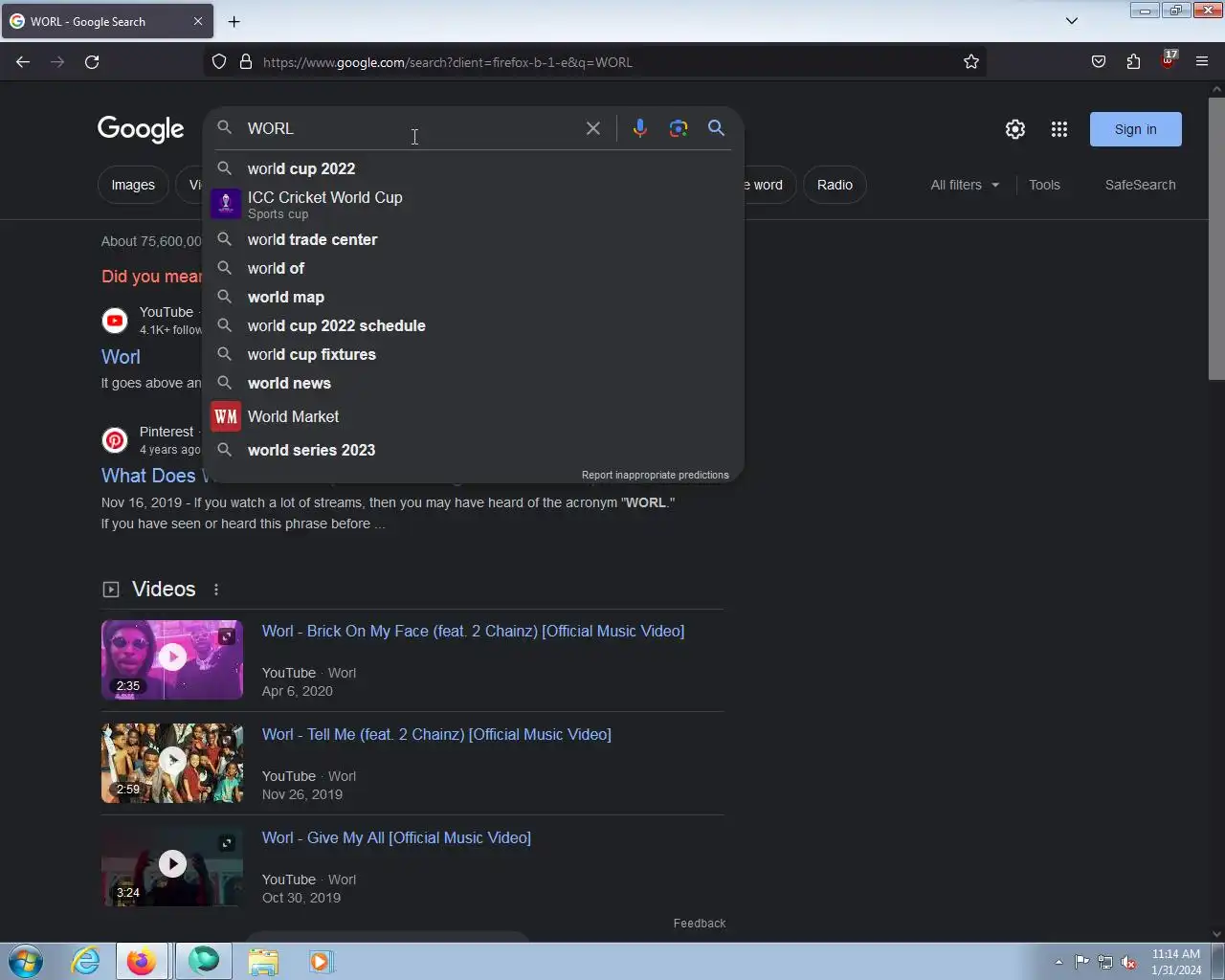Select suggestion world cup 2022
Screen dimensions: 1225x980
pyautogui.click(x=475, y=168)
